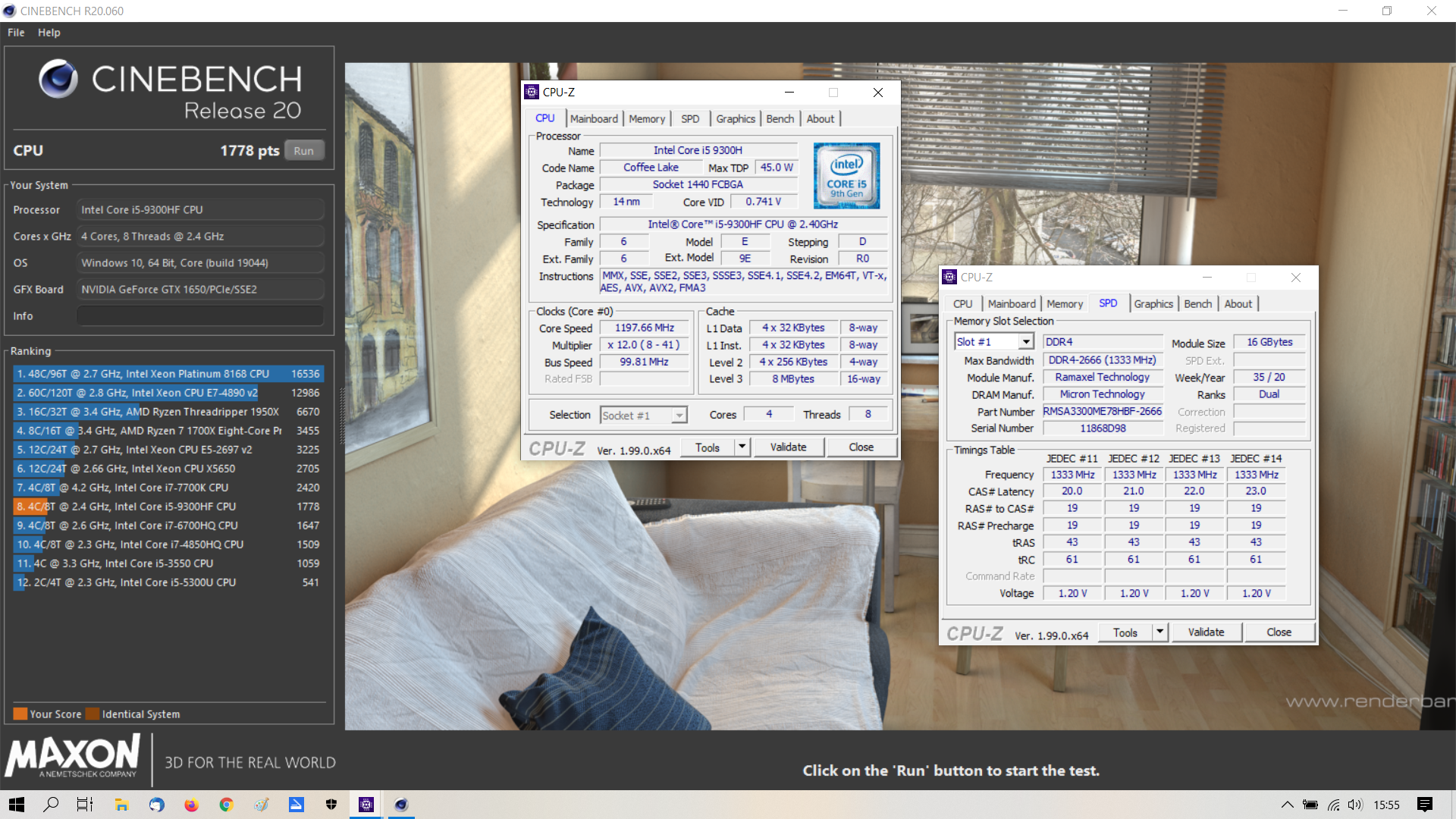The width and height of the screenshot is (1456, 819).
Task: Expand Tools arrow in SPD CPU-Z window
Action: (x=1159, y=632)
